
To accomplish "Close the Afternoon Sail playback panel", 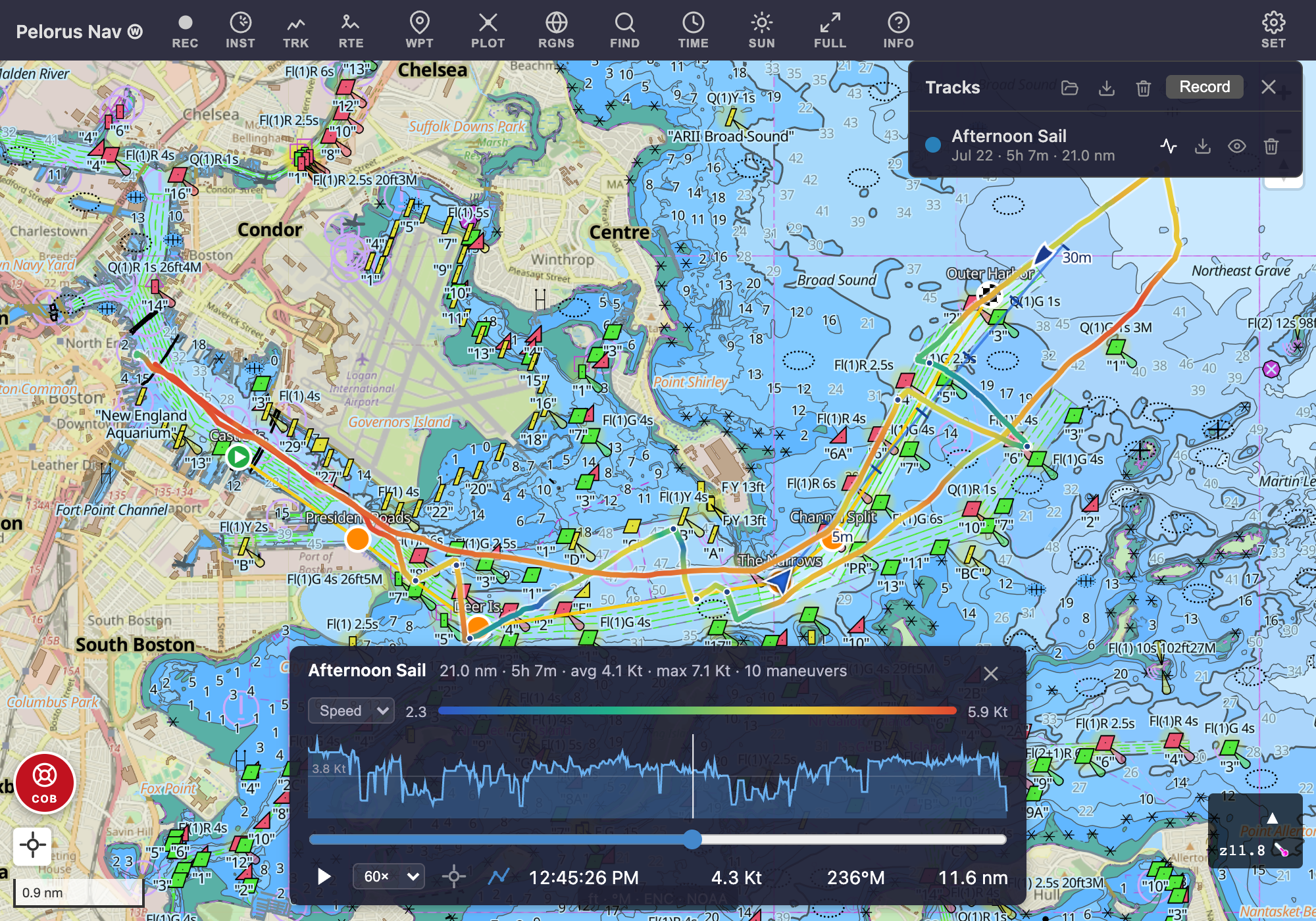I will coord(990,673).
